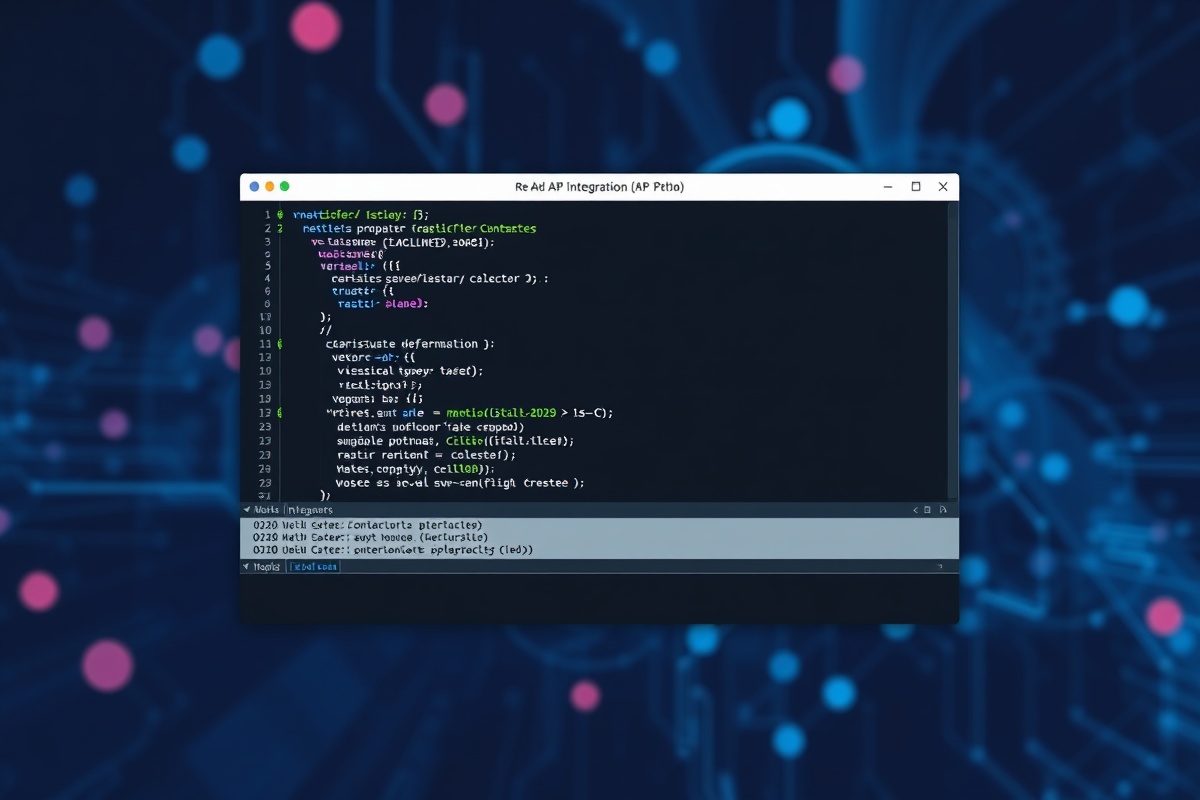The height and width of the screenshot is (800, 1200).
Task: Place the cursor on the pink 'plane' code line
Action: click(x=383, y=304)
